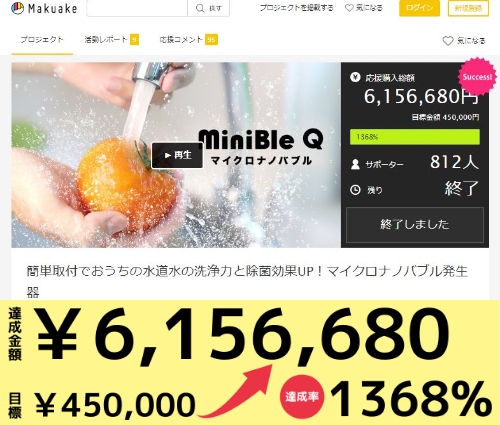The height and width of the screenshot is (425, 500).
Task: Open プロジェクトを掲載する link
Action: coord(296,8)
